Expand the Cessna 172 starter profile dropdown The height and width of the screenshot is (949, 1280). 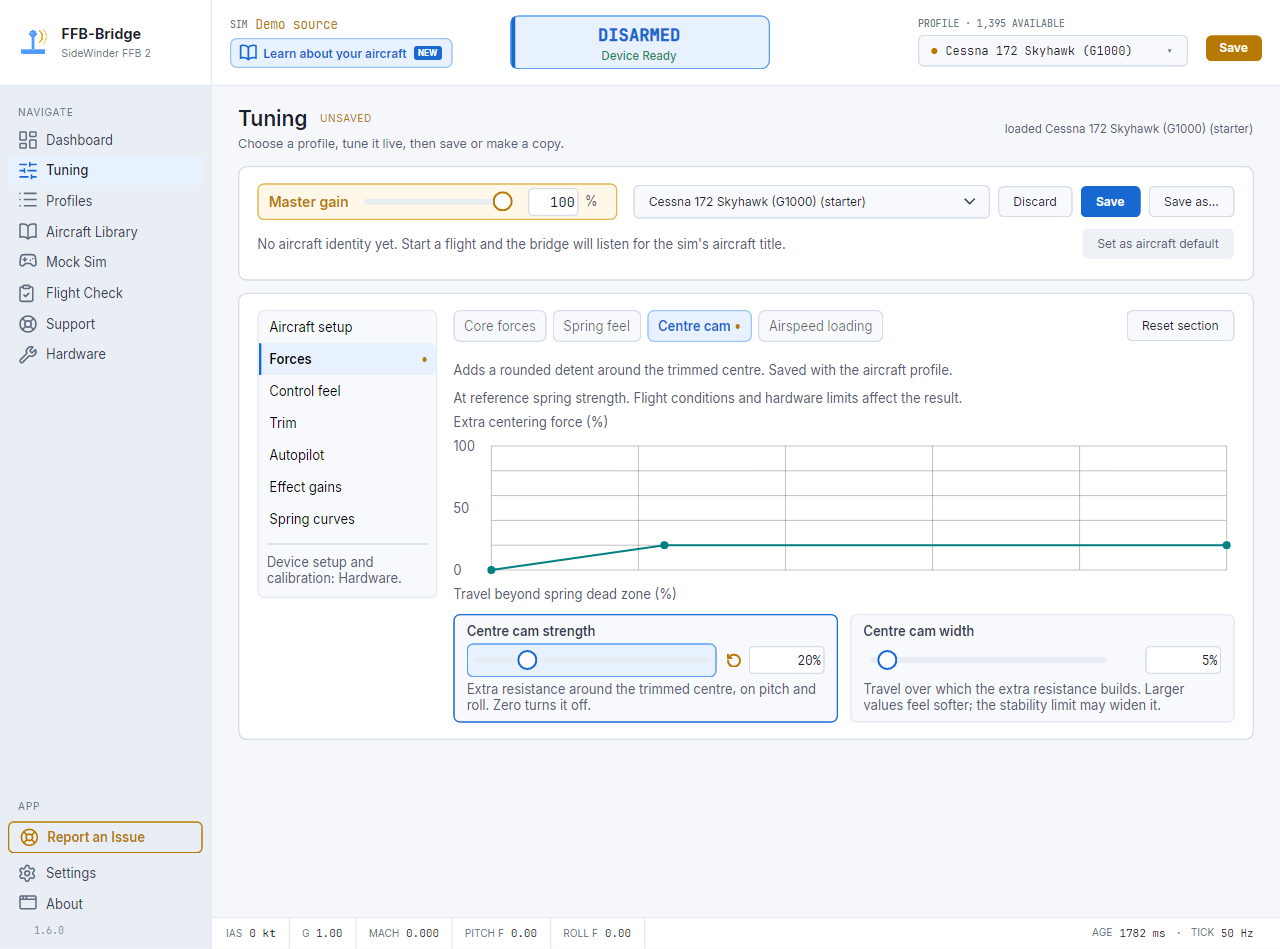point(811,202)
